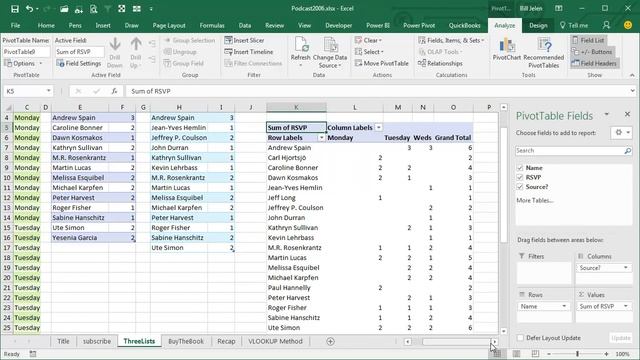Viewport: 640px width, 360px height.
Task: Uncheck the RSVP field checkbox
Action: 520,177
